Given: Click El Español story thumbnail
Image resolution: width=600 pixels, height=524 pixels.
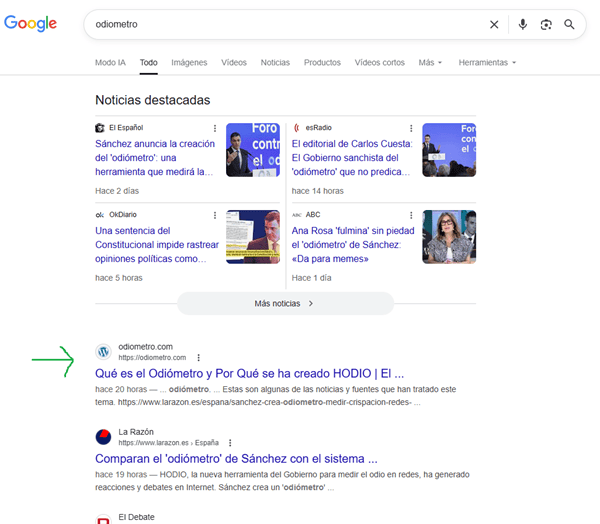Looking at the screenshot, I should 253,150.
